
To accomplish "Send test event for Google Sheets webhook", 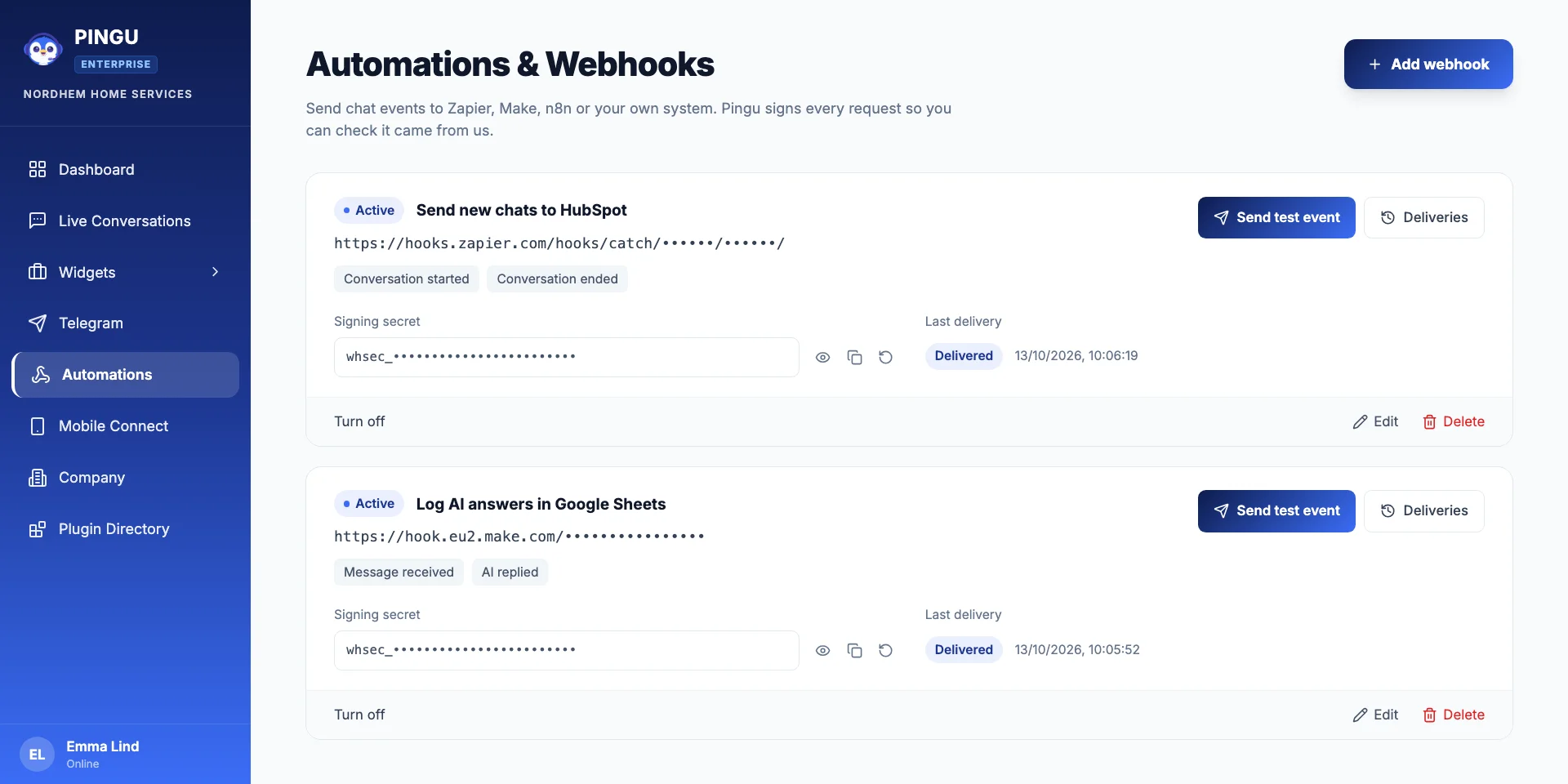I will point(1276,511).
